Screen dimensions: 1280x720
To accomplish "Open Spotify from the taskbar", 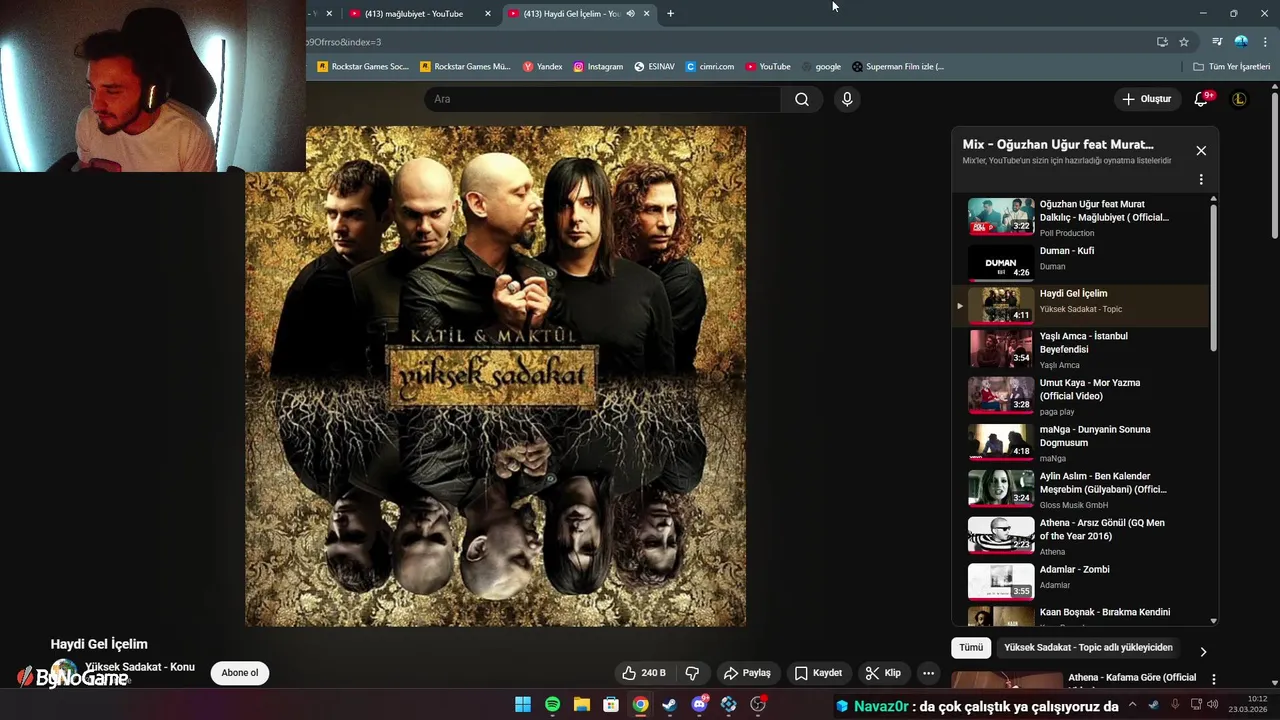I will (553, 705).
